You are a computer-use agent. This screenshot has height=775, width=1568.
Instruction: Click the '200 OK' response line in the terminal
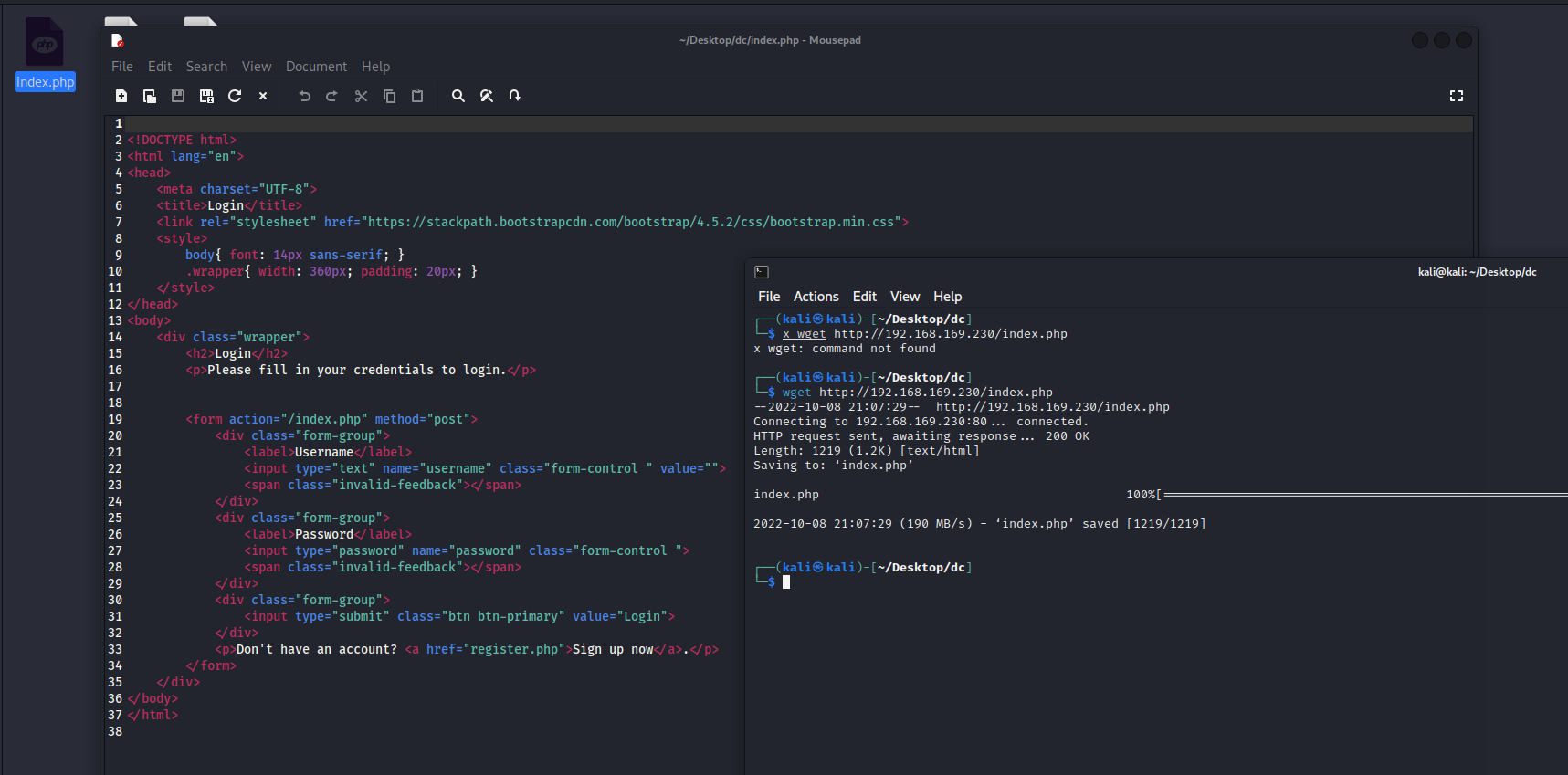pos(921,436)
